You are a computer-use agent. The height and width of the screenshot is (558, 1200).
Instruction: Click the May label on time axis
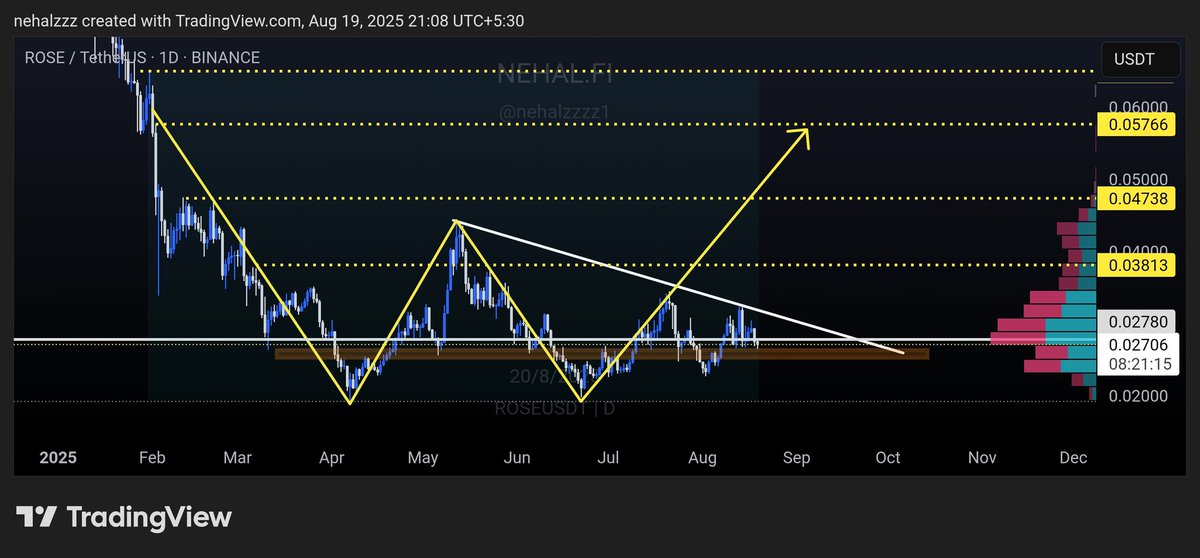coord(423,458)
